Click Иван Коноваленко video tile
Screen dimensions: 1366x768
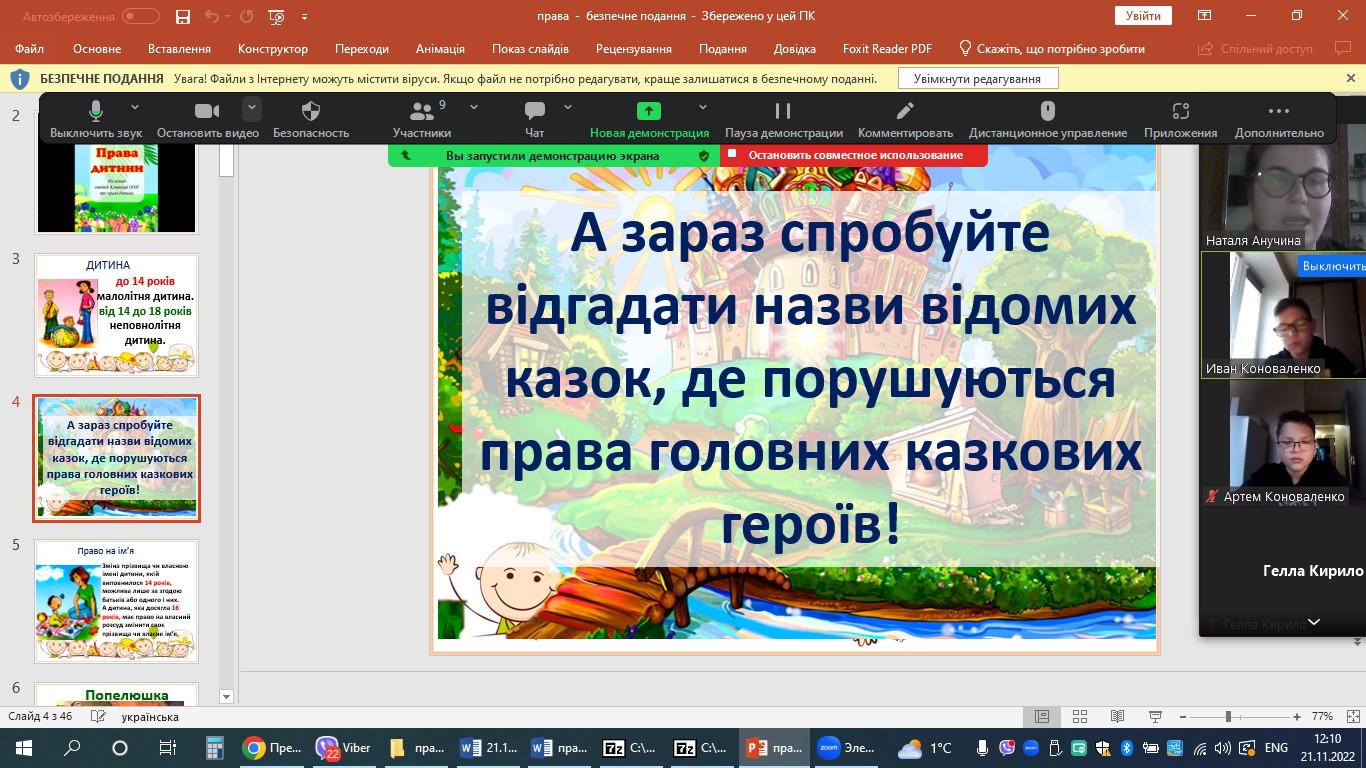(x=1283, y=314)
